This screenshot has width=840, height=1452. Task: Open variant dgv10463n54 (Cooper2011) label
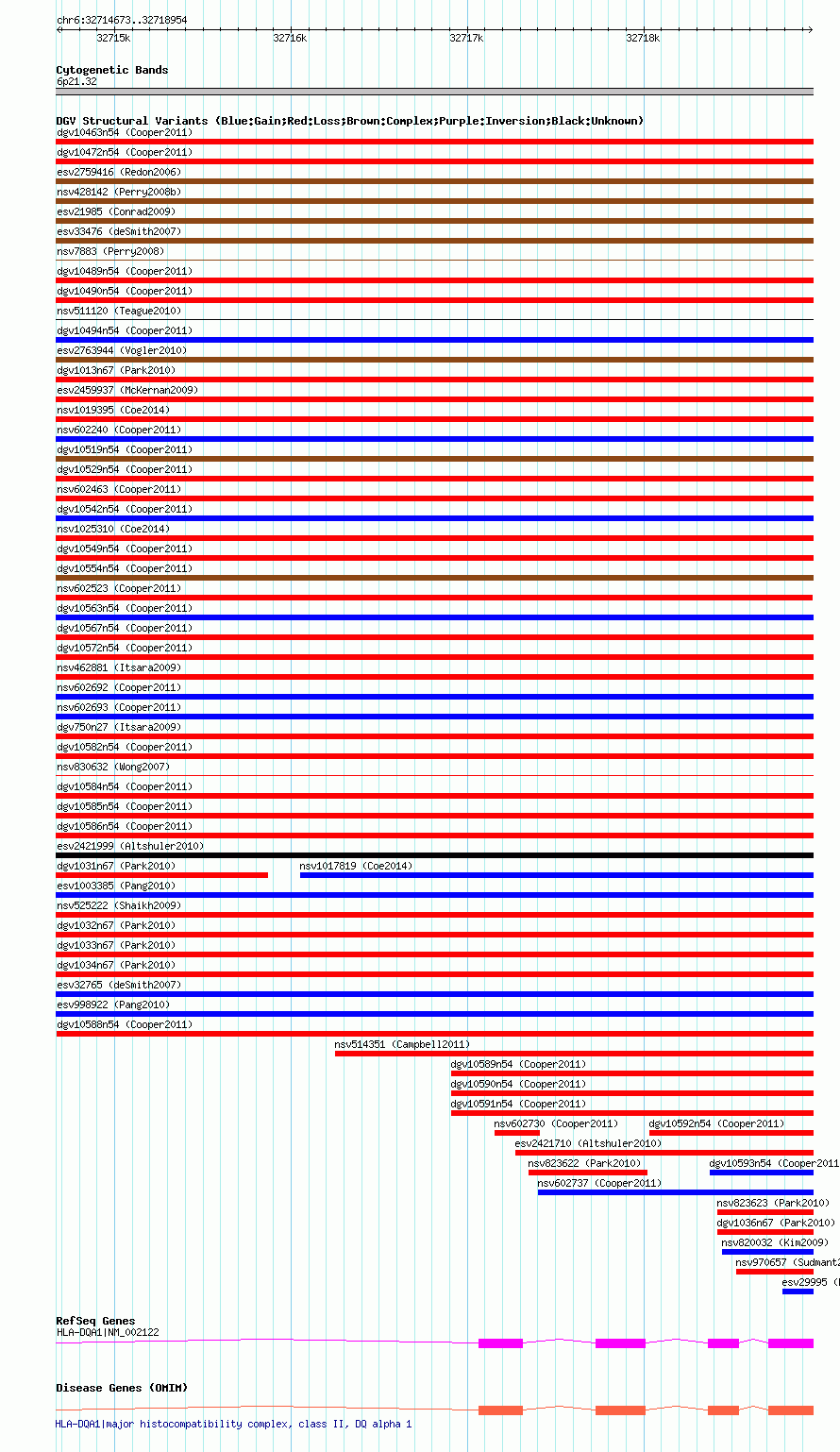(x=125, y=132)
